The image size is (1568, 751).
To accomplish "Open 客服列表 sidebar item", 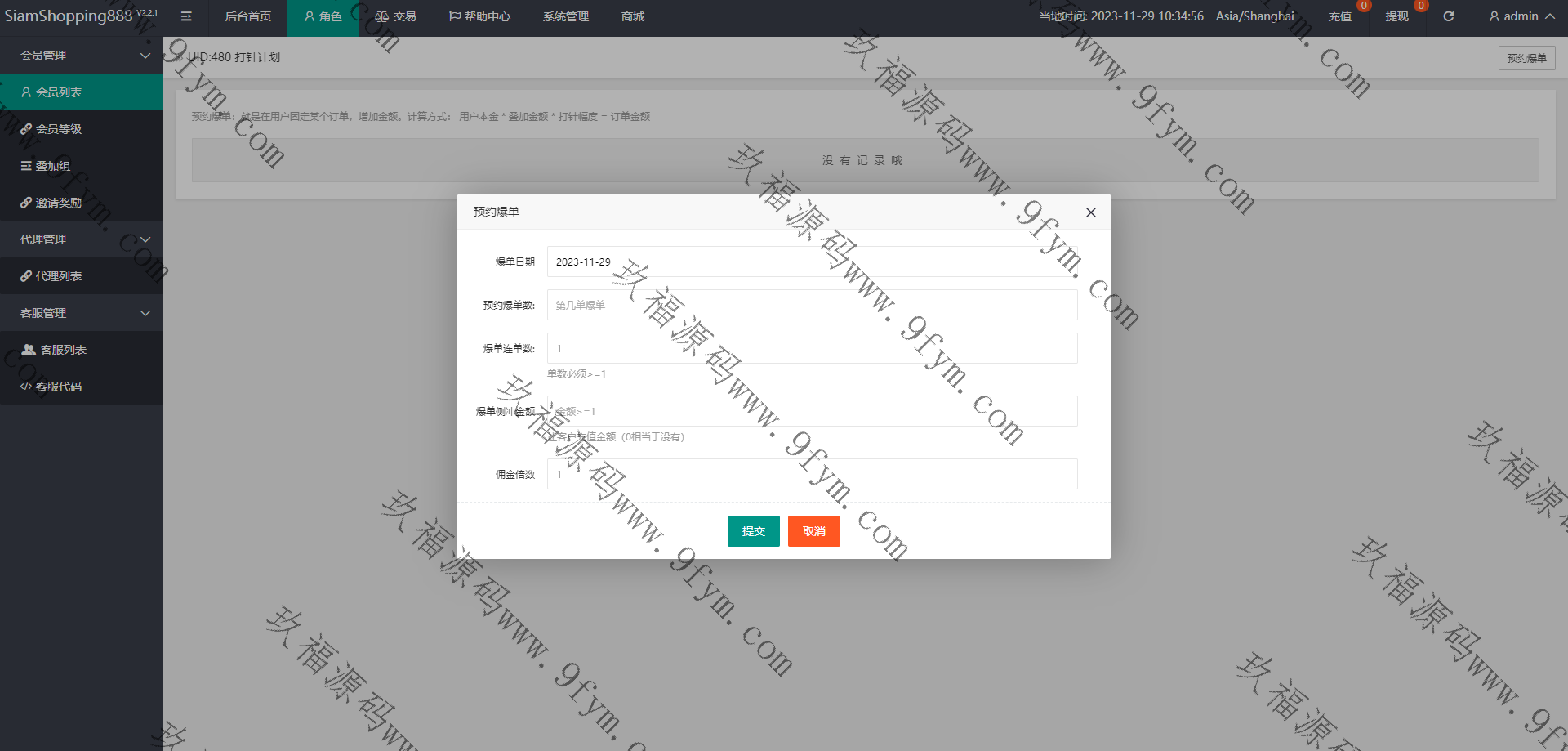I will point(63,350).
